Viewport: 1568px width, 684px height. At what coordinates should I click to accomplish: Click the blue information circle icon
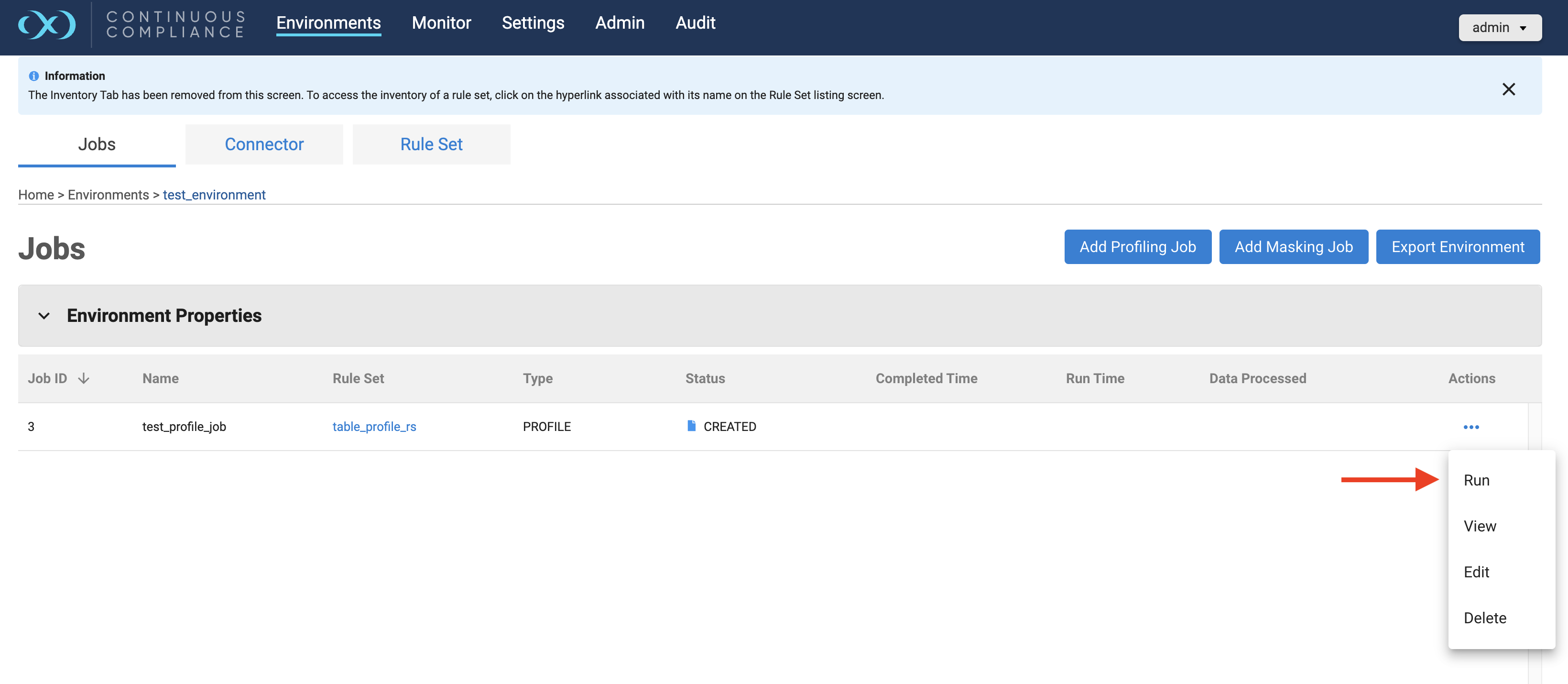(x=34, y=76)
